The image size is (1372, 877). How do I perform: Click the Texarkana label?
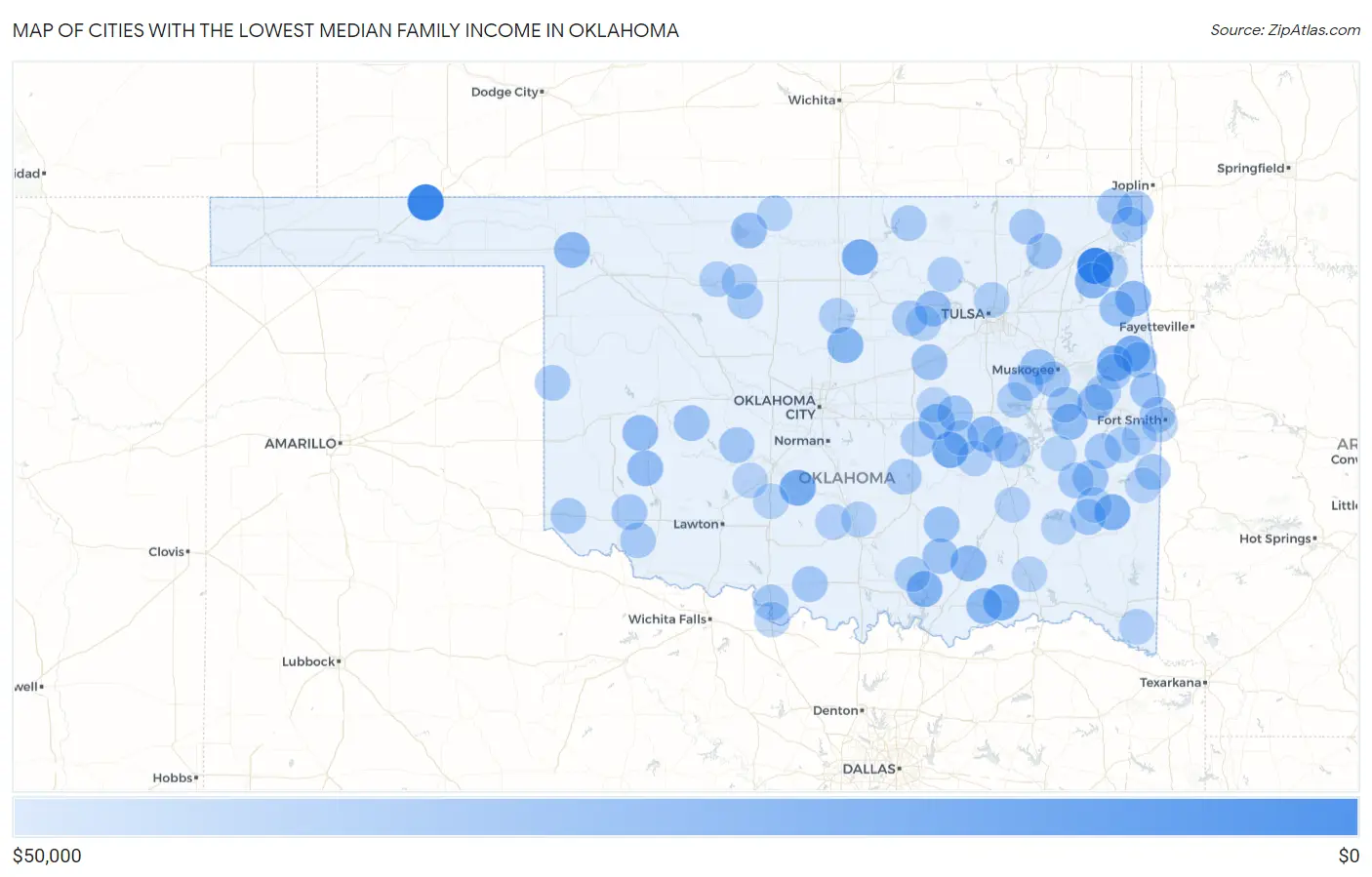pyautogui.click(x=1170, y=683)
